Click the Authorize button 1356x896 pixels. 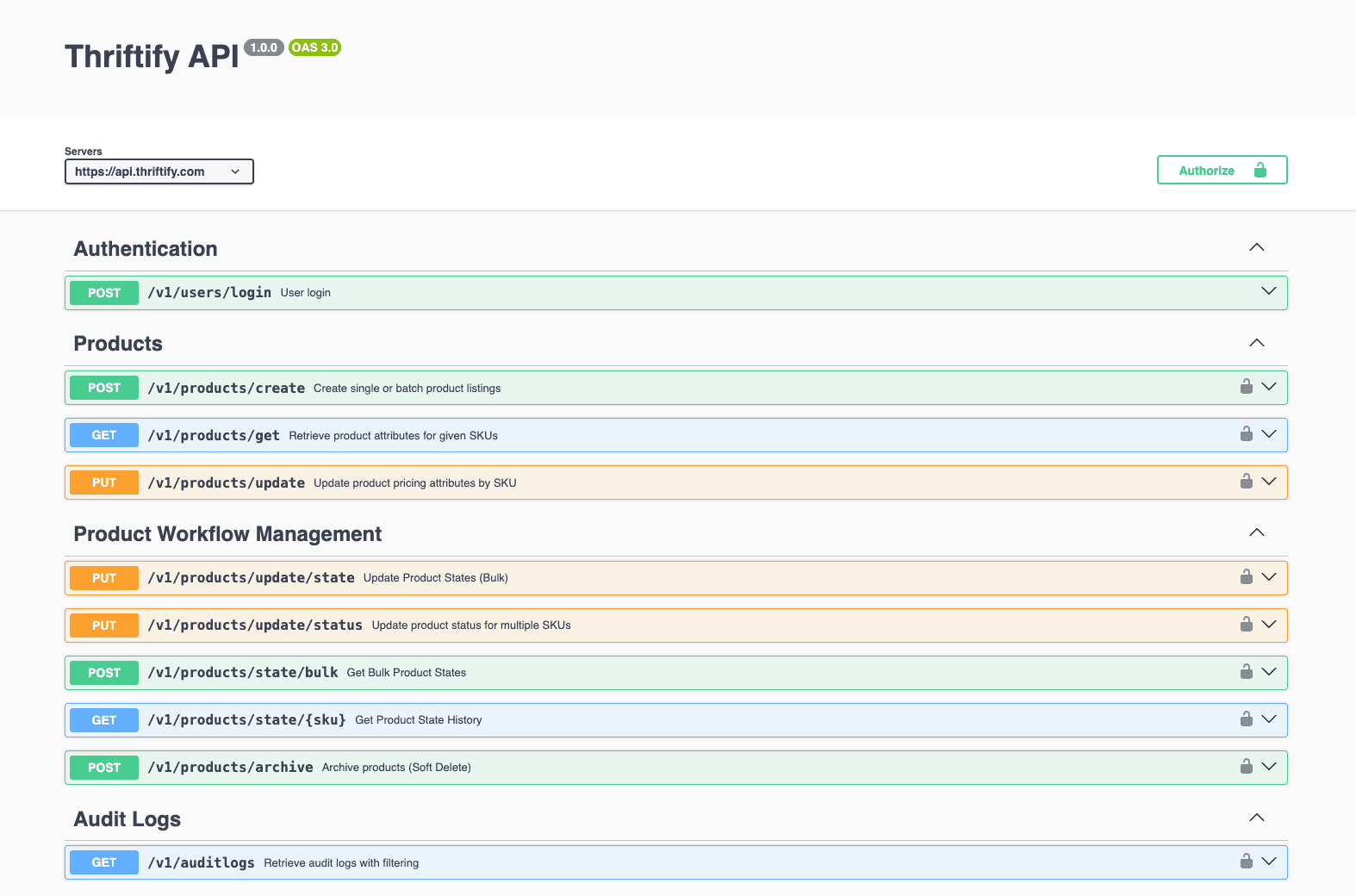pyautogui.click(x=1222, y=170)
